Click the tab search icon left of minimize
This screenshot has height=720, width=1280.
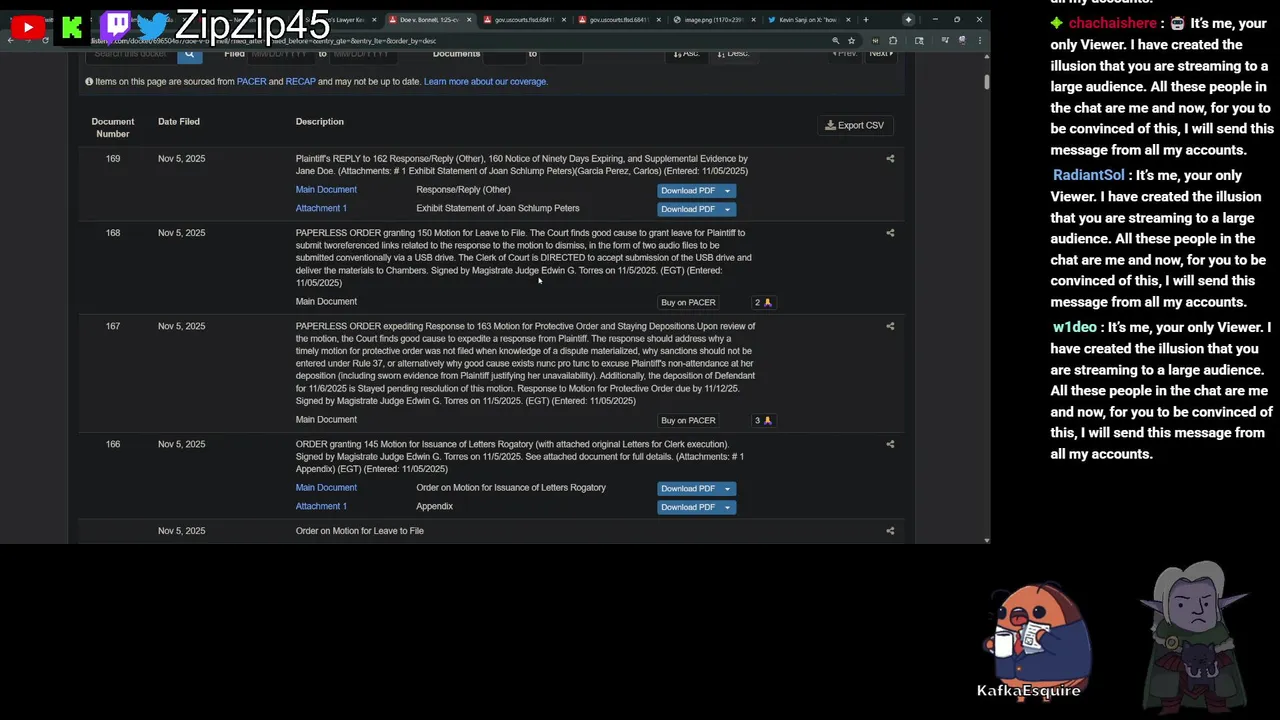tap(908, 19)
